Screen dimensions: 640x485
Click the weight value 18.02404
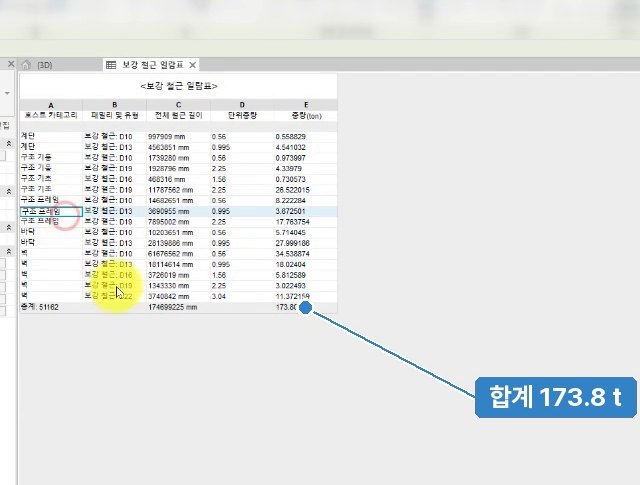(x=306, y=264)
